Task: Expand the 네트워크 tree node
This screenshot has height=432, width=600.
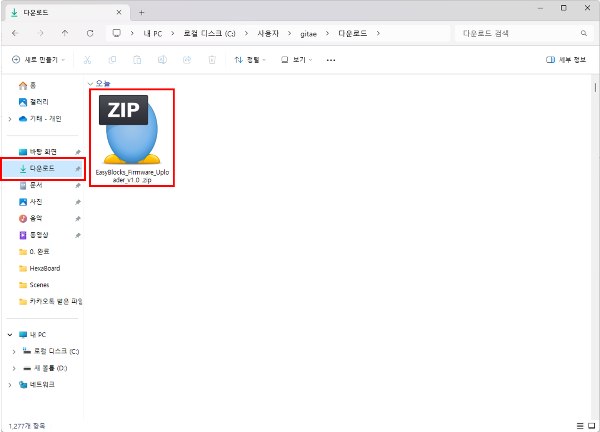Action: [10, 385]
